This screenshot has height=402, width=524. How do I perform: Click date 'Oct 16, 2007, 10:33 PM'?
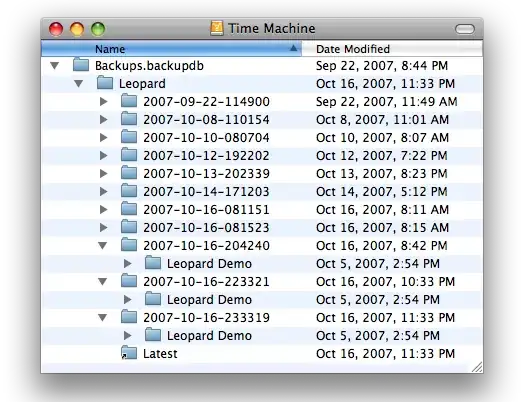385,282
